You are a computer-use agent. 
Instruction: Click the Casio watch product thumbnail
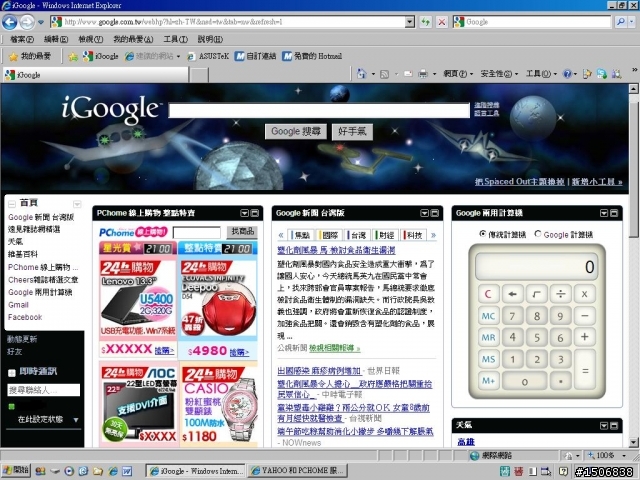coord(219,405)
